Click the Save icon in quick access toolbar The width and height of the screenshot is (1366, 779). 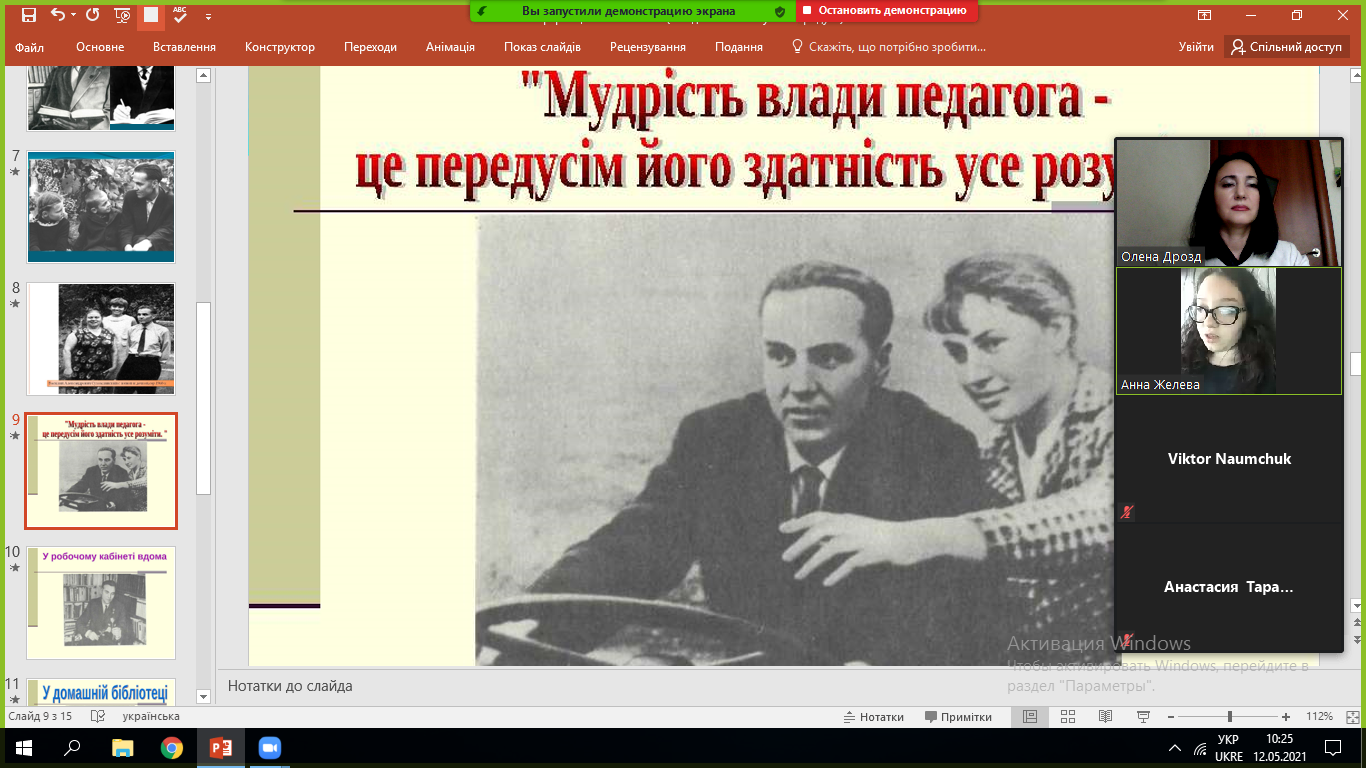29,15
